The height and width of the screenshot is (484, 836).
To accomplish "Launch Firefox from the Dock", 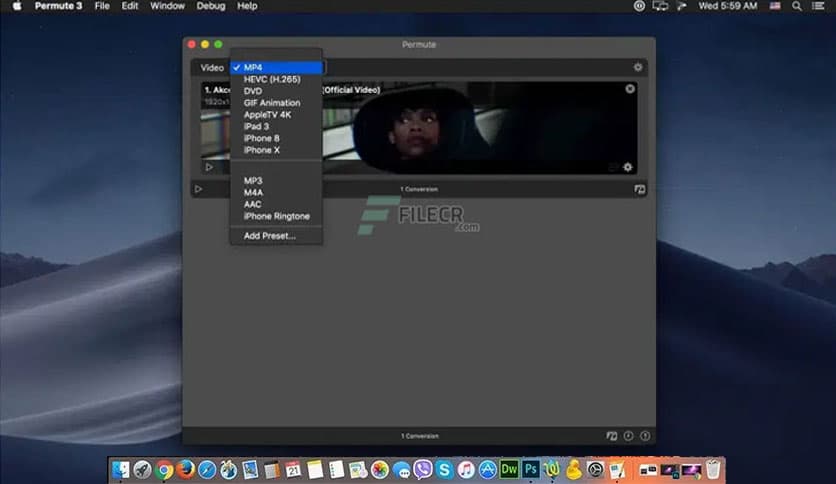I will point(186,470).
